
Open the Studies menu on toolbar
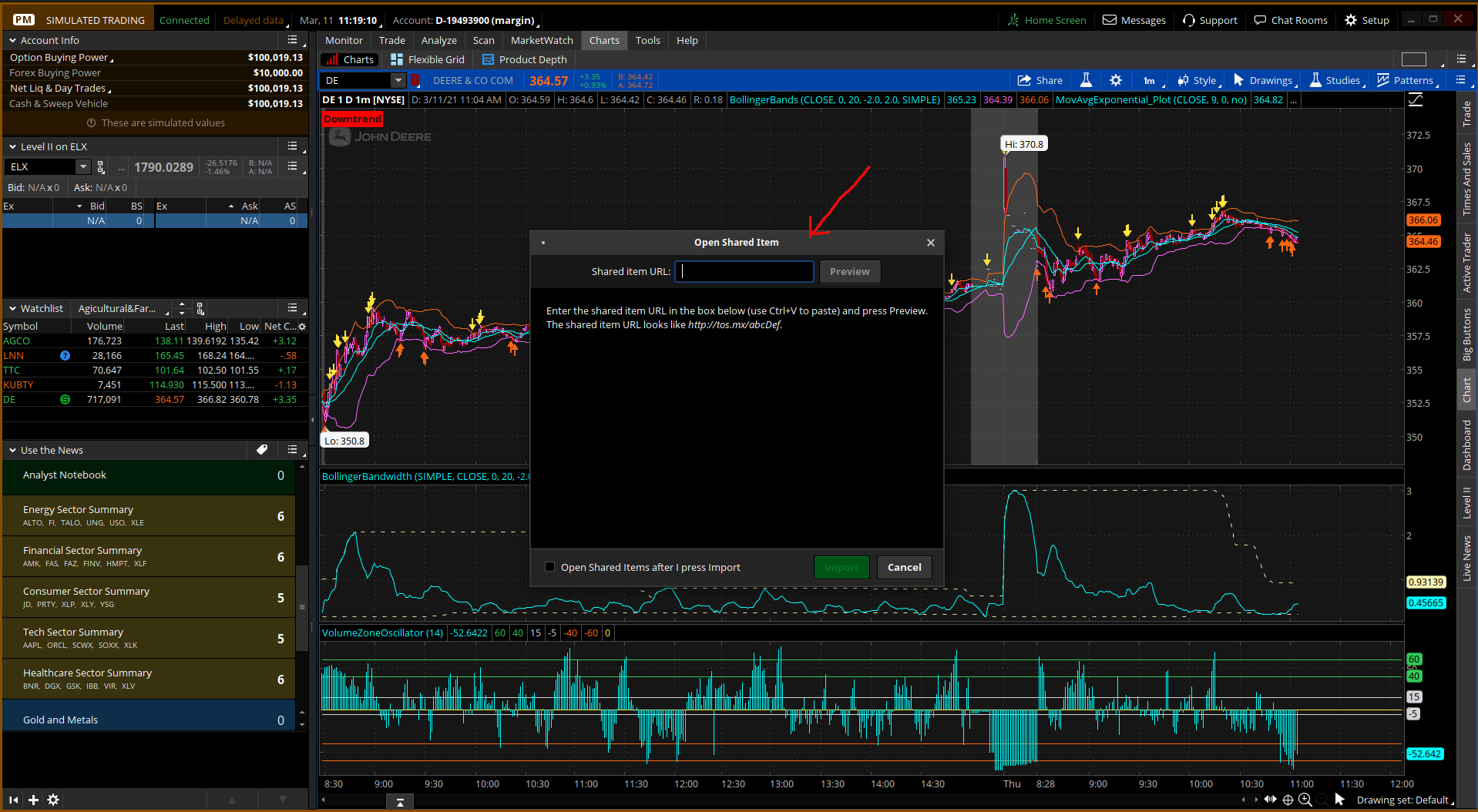click(1336, 80)
